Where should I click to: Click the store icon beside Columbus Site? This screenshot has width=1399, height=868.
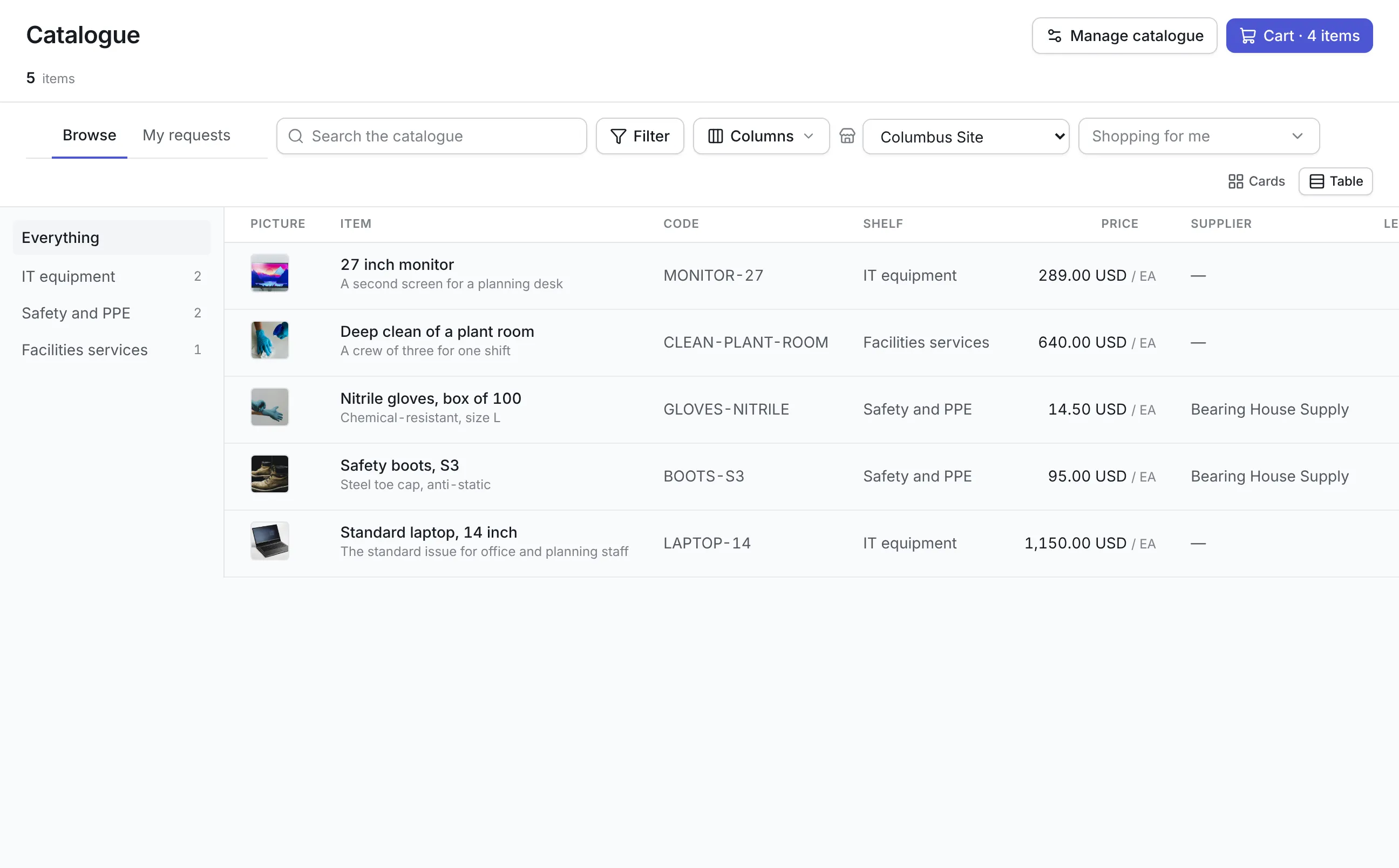click(x=847, y=136)
